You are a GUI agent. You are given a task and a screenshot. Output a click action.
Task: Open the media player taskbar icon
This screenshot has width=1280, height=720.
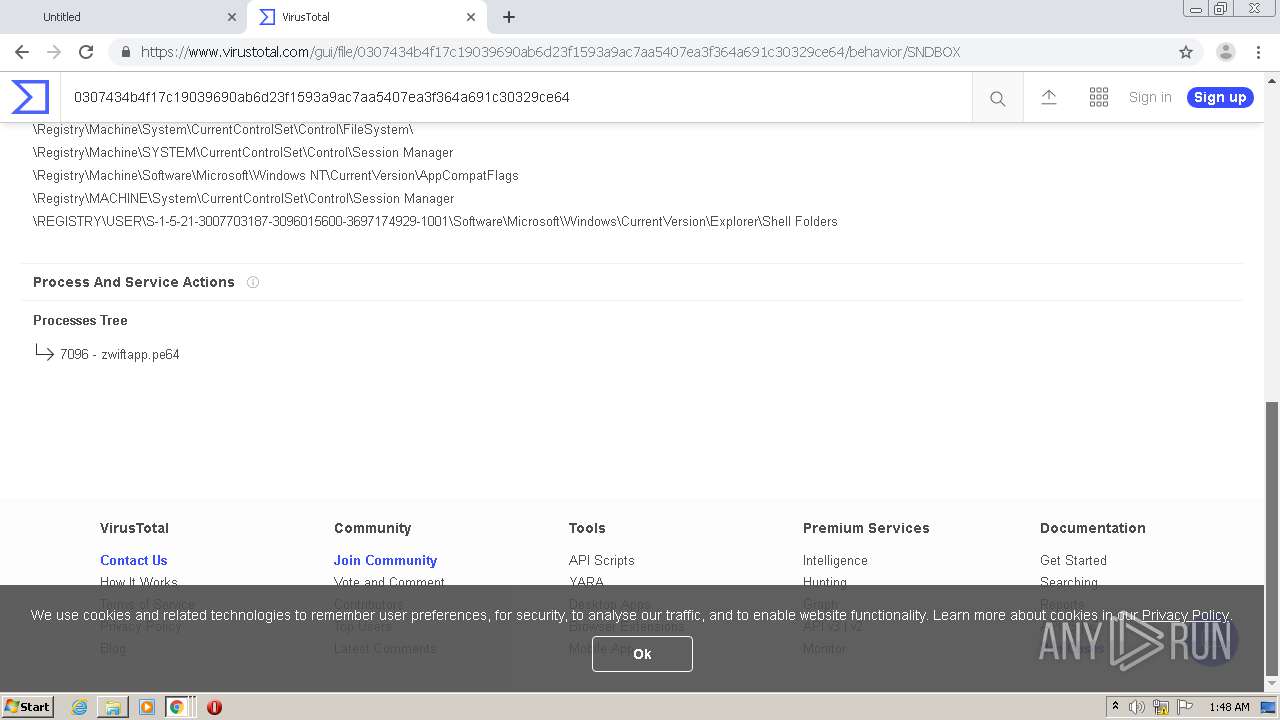pos(147,707)
